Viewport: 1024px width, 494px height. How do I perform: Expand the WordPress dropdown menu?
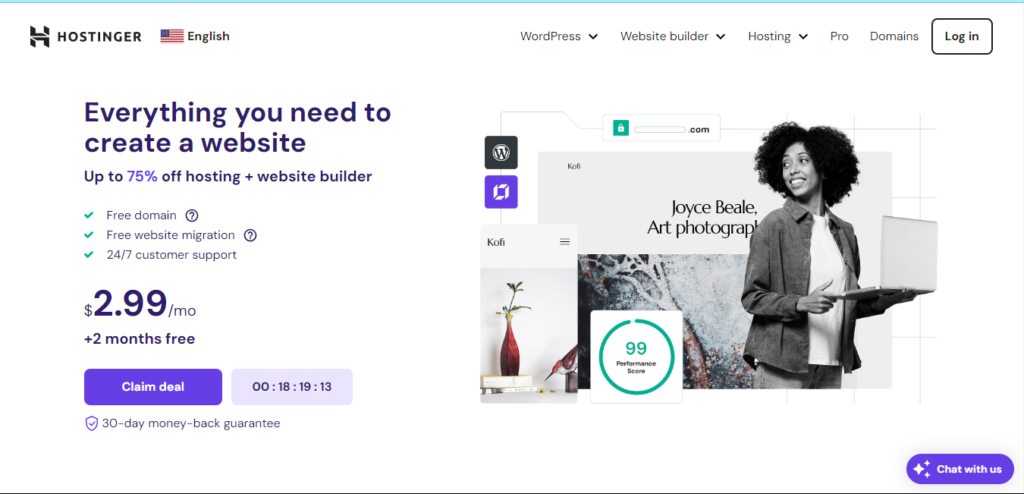point(559,37)
